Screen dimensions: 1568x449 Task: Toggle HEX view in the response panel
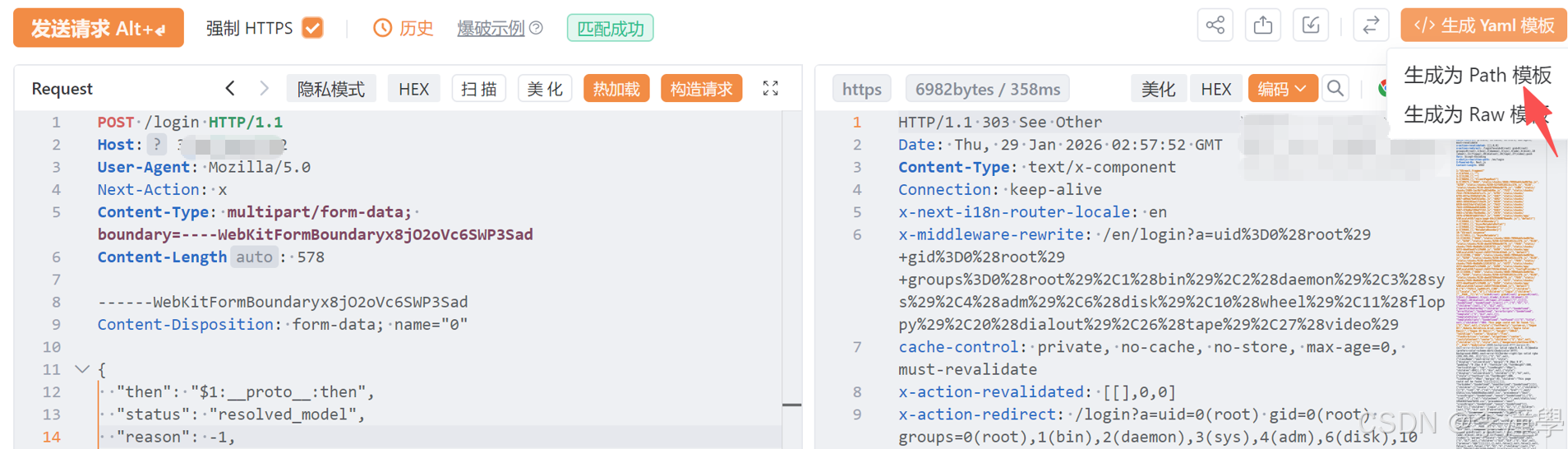point(1215,89)
